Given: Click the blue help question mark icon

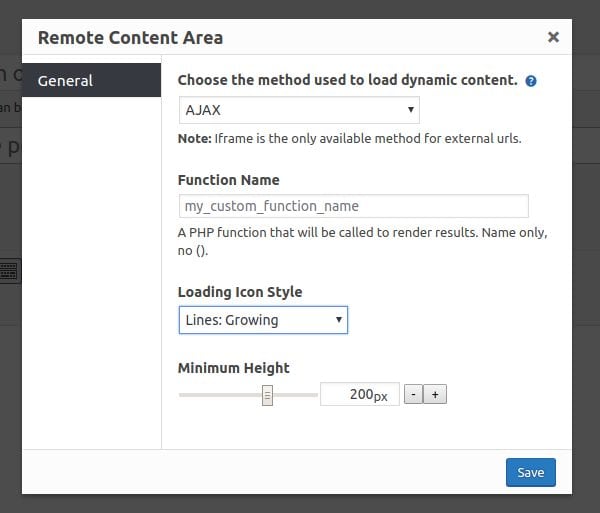Looking at the screenshot, I should pyautogui.click(x=531, y=81).
